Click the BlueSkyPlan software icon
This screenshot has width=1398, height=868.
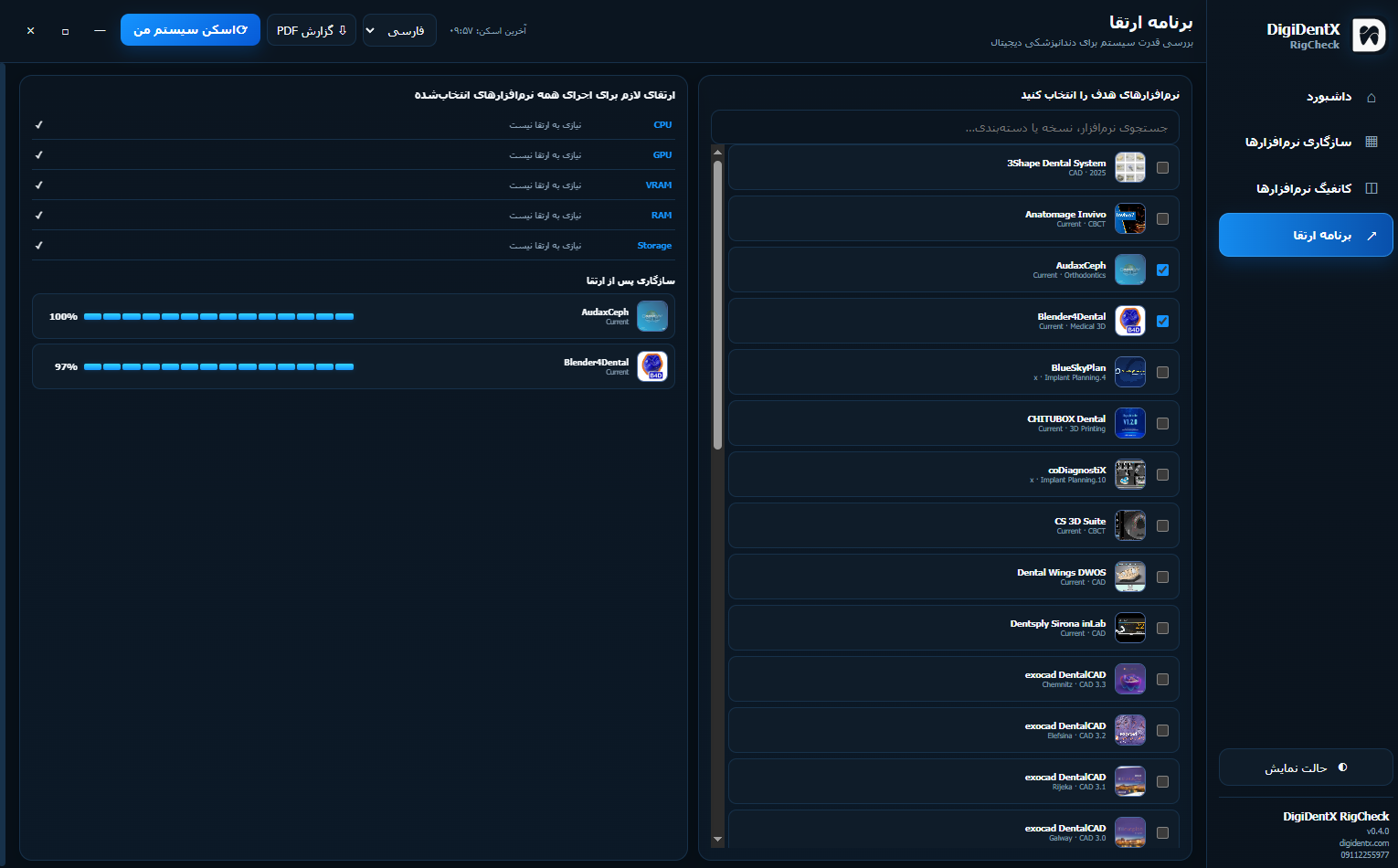pos(1130,372)
